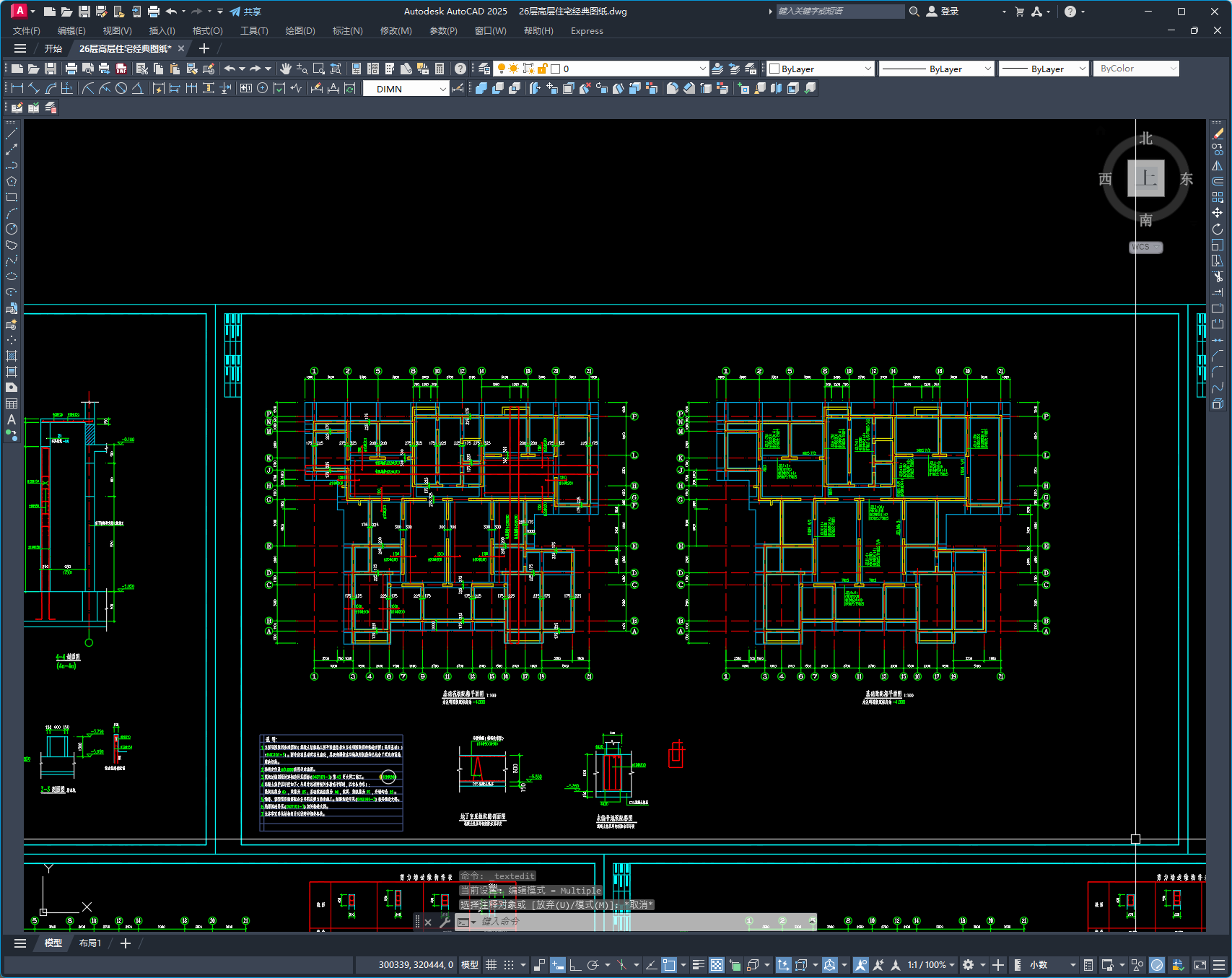This screenshot has height=978, width=1232.
Task: Select the Center Mark tool
Action: 263,88
